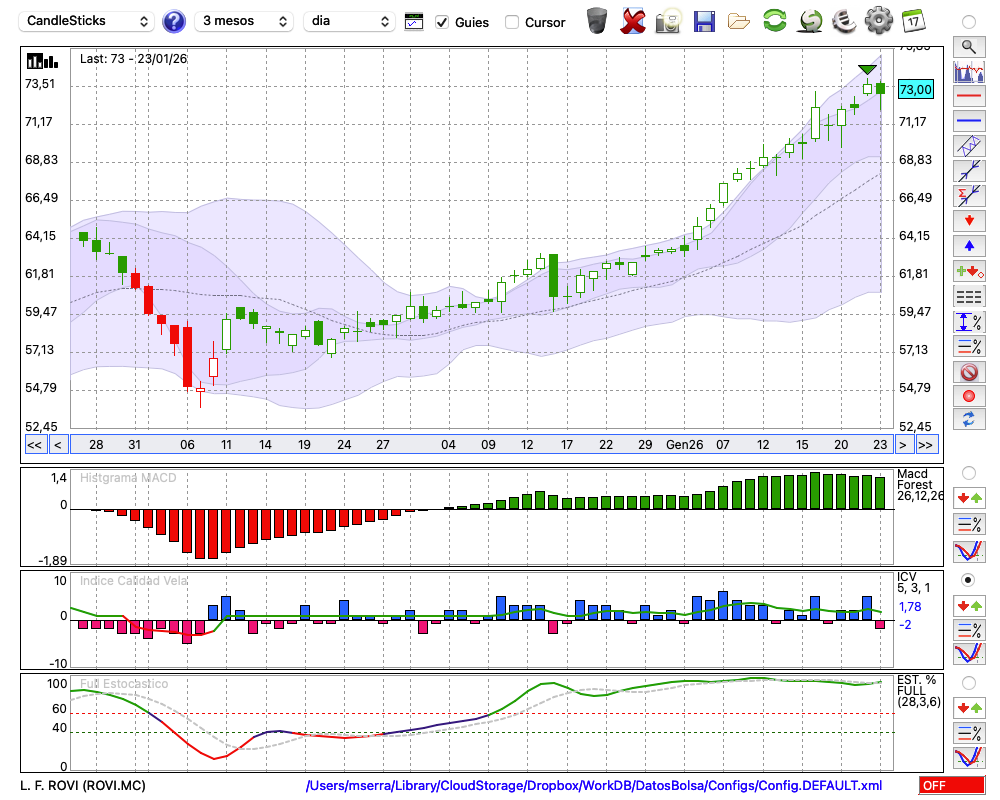Select the Full Estocastico panel radio button
The image size is (1000, 800).
968,683
